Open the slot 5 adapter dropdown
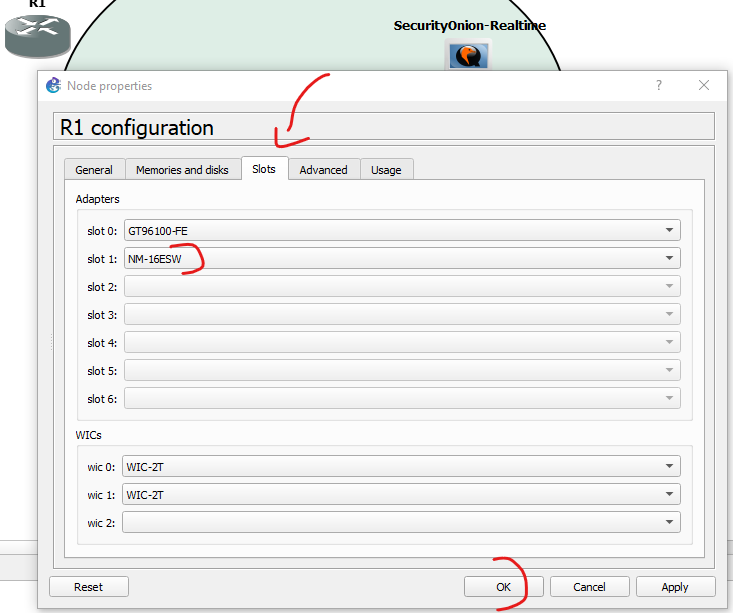Screen dimensions: 733x613 coord(402,371)
